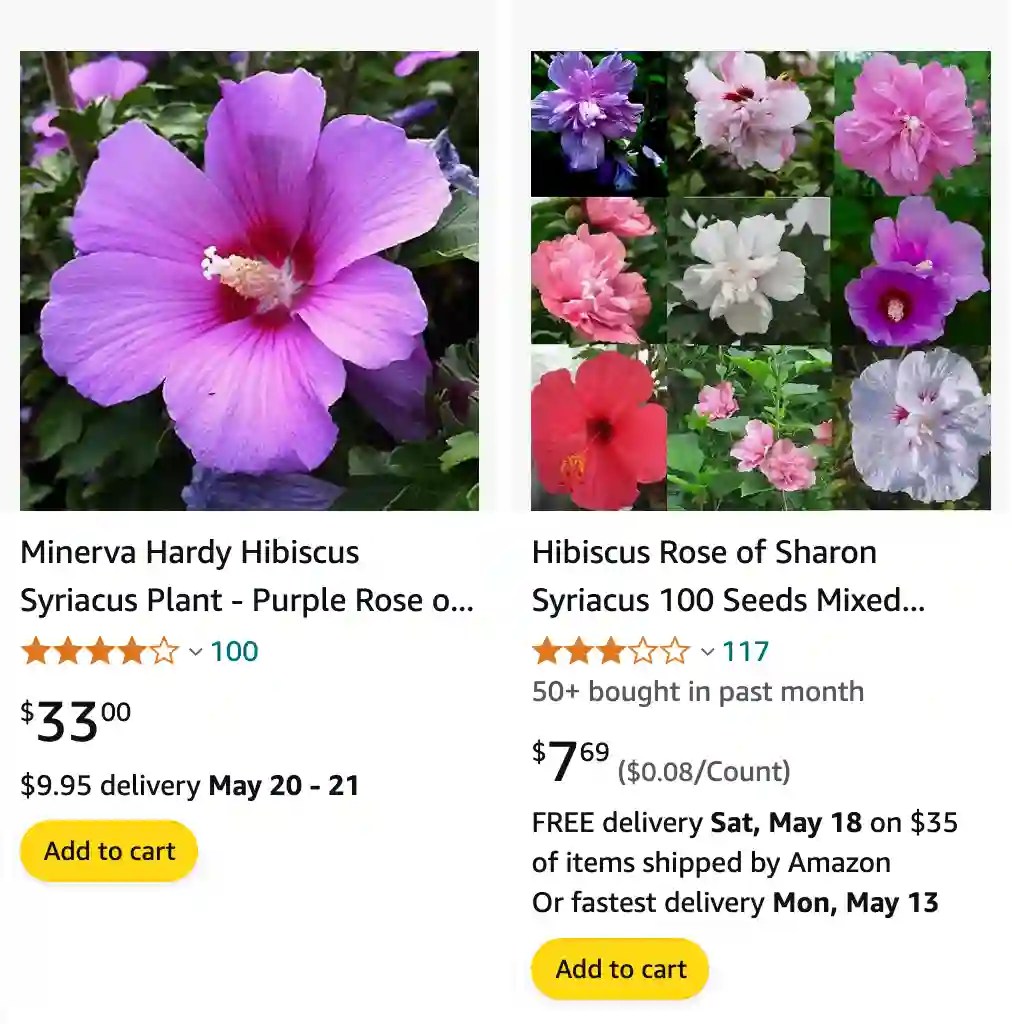
Task: Add Minerva Hardy Hibiscus to cart
Action: (108, 850)
